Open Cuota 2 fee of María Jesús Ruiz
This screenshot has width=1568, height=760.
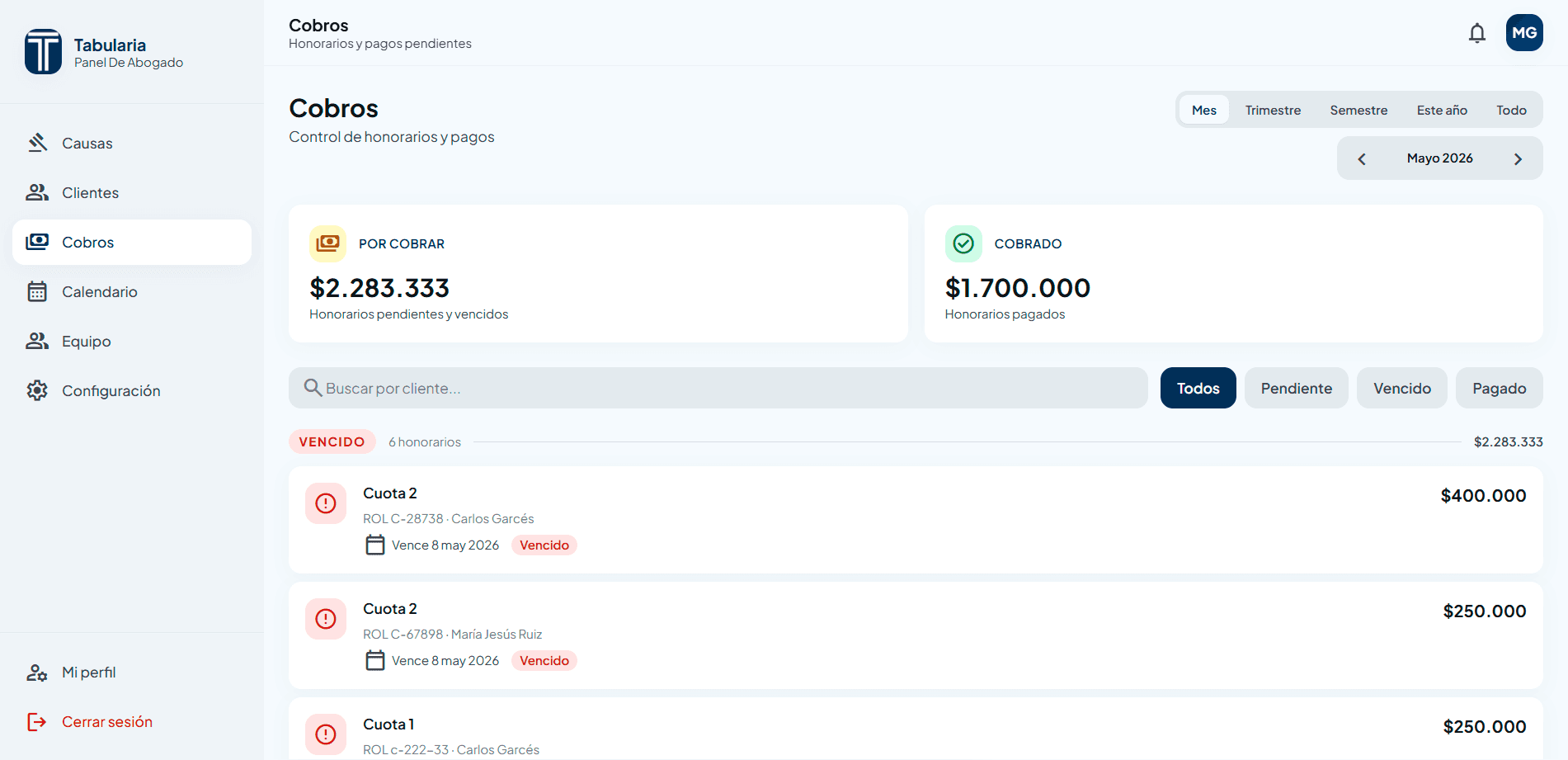click(x=916, y=635)
